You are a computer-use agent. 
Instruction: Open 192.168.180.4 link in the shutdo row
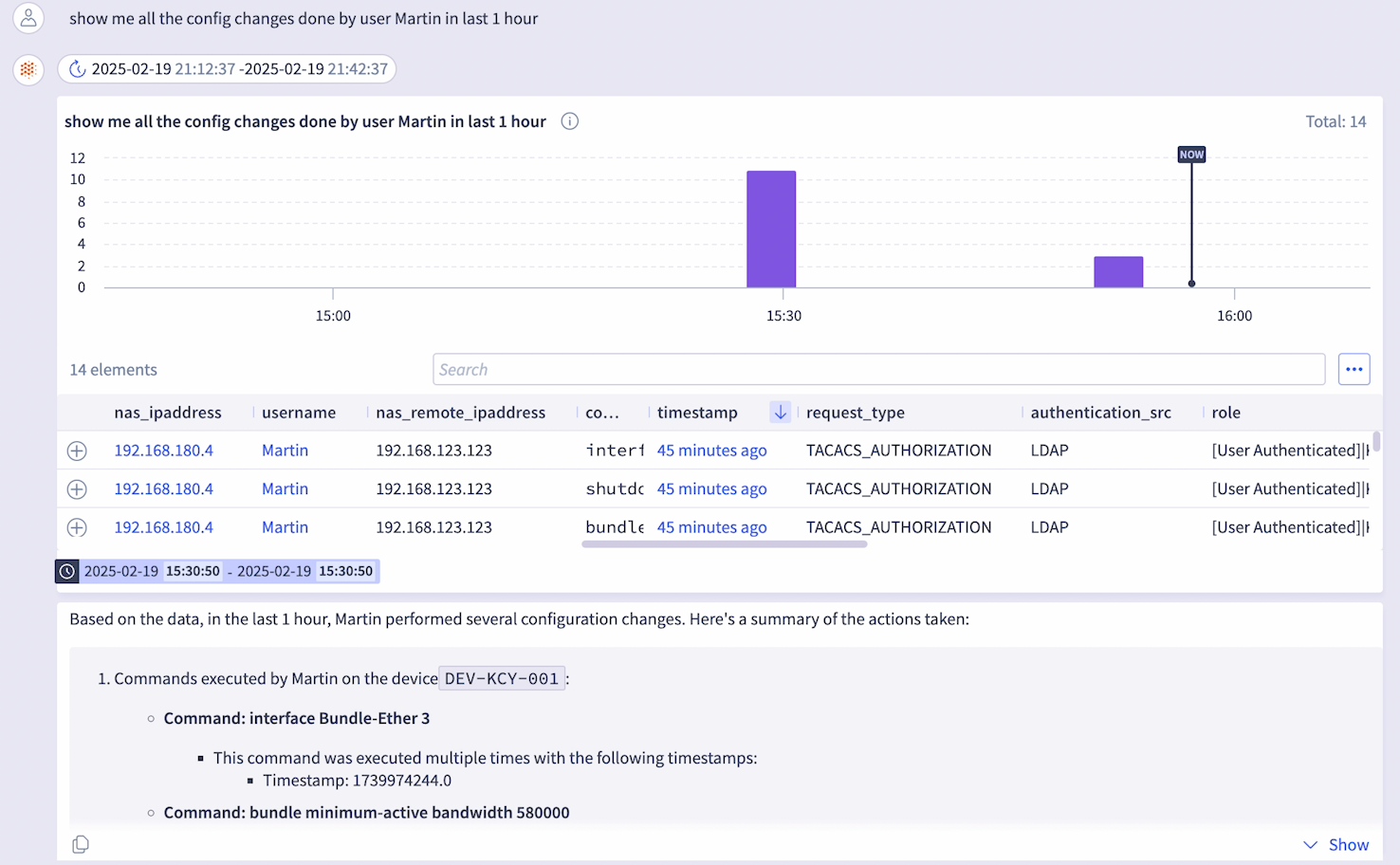(x=163, y=489)
